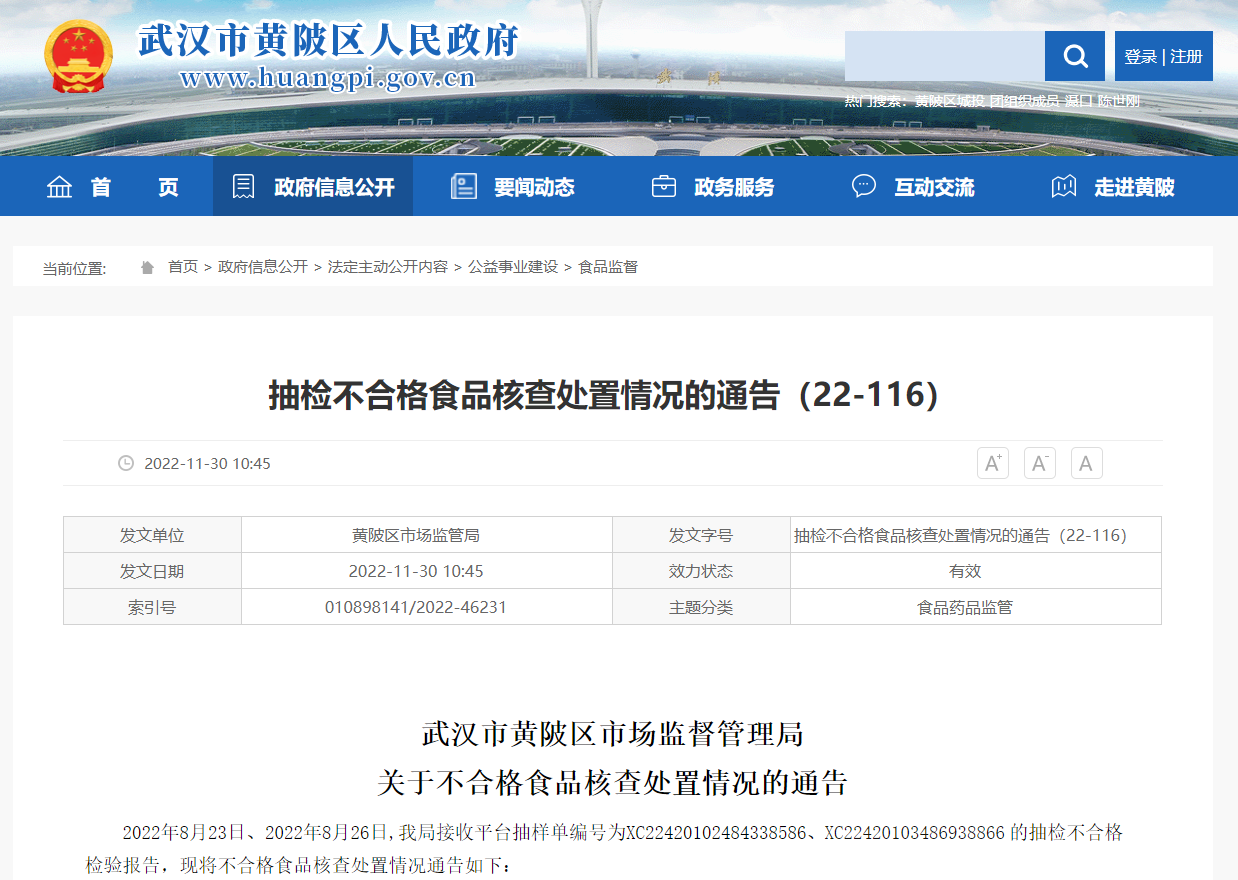The width and height of the screenshot is (1238, 880).
Task: Go to 政府信息公开 in breadcrumb
Action: 263,267
